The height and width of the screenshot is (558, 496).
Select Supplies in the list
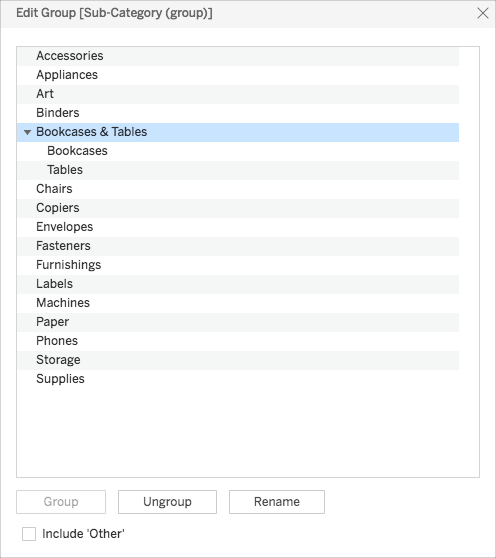point(238,379)
